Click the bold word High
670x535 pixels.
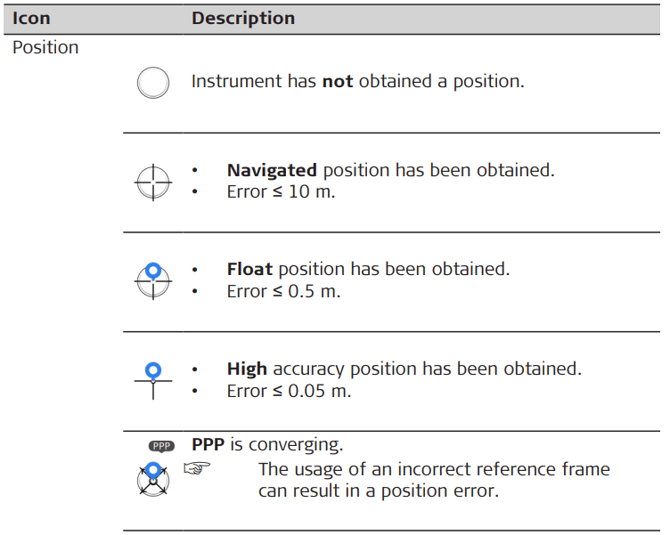[x=247, y=368]
